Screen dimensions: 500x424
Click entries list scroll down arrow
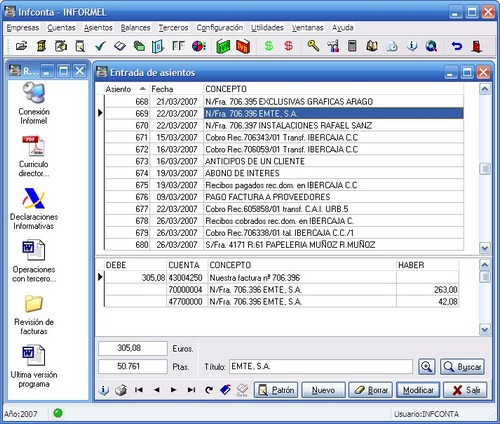click(x=485, y=248)
